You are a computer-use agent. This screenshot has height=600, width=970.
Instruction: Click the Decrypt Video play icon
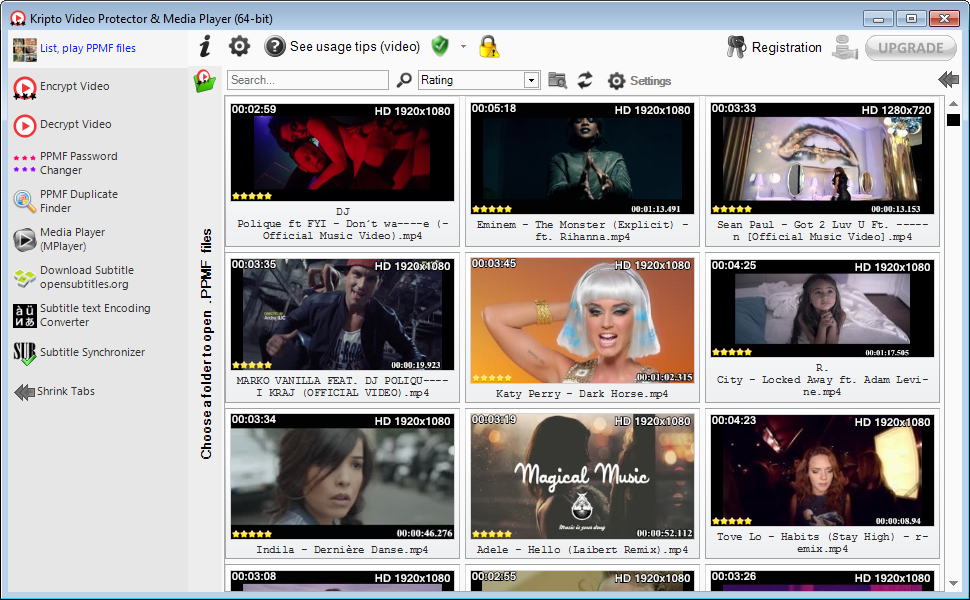(25, 126)
